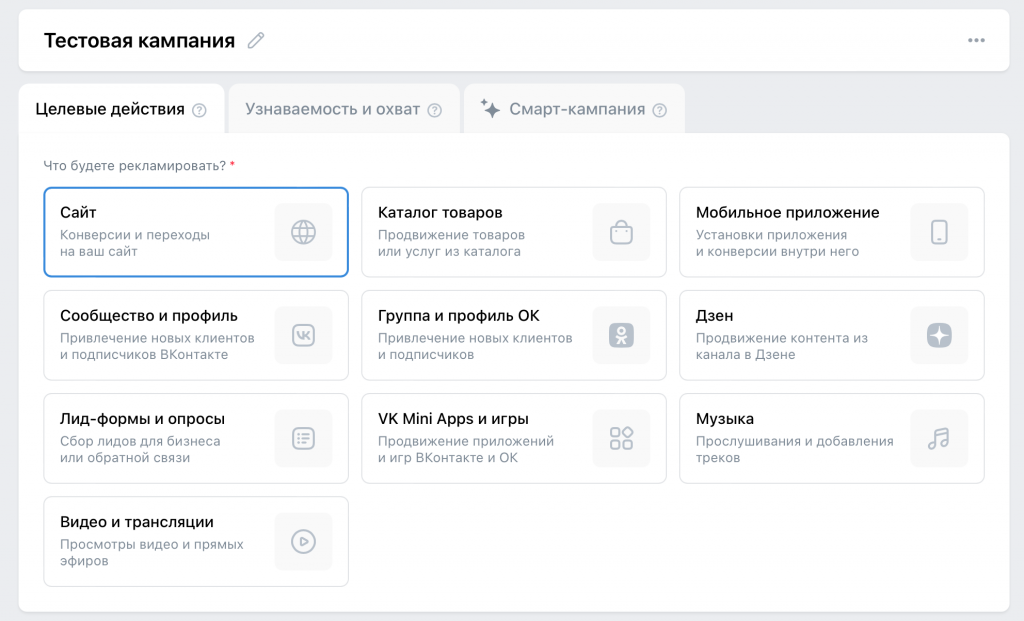
Task: Click text Конверсии и переходы на ваш сайт
Action: click(135, 243)
